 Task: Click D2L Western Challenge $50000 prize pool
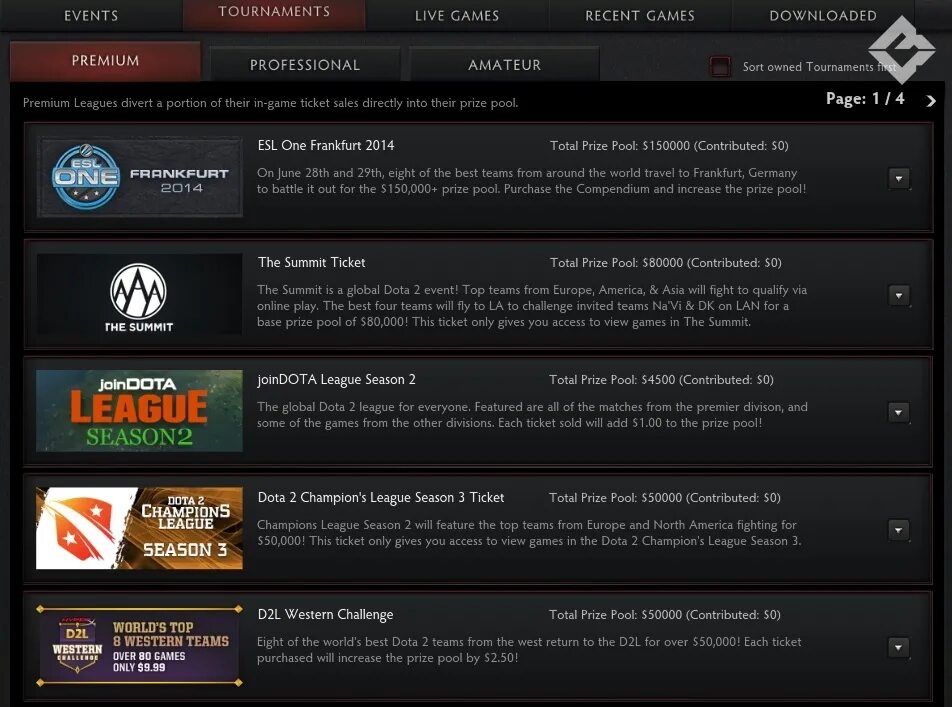click(665, 615)
